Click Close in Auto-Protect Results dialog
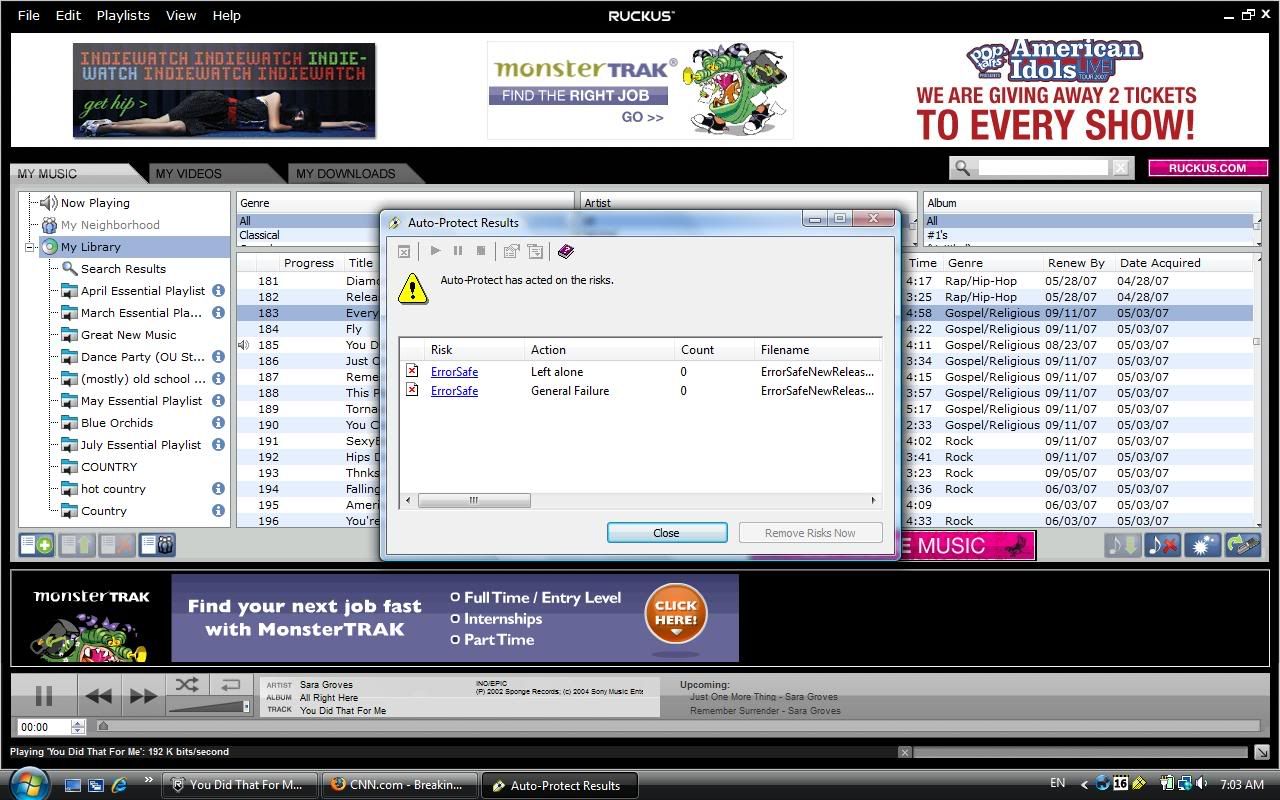Image resolution: width=1280 pixels, height=800 pixels. [666, 533]
